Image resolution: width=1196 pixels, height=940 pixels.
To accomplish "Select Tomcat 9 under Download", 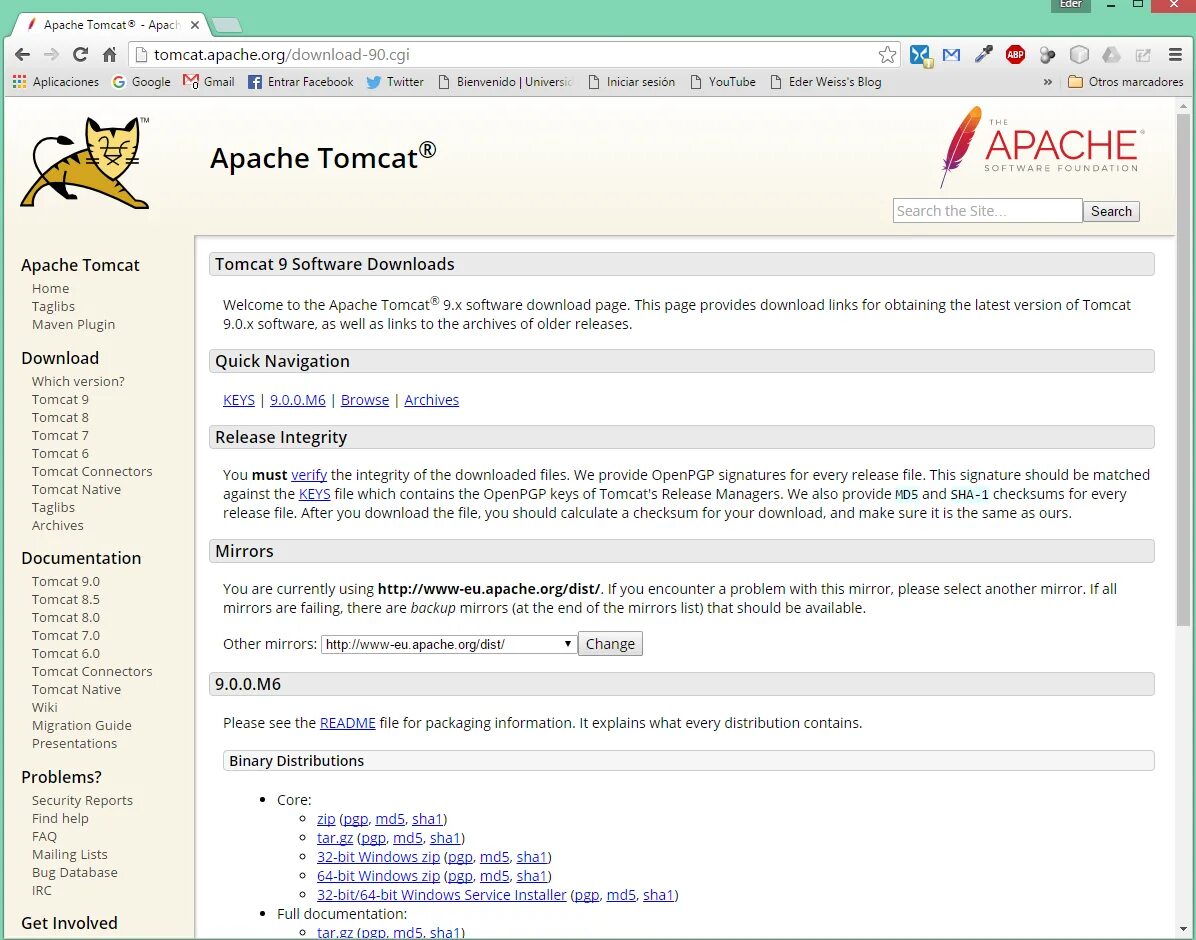I will point(60,400).
